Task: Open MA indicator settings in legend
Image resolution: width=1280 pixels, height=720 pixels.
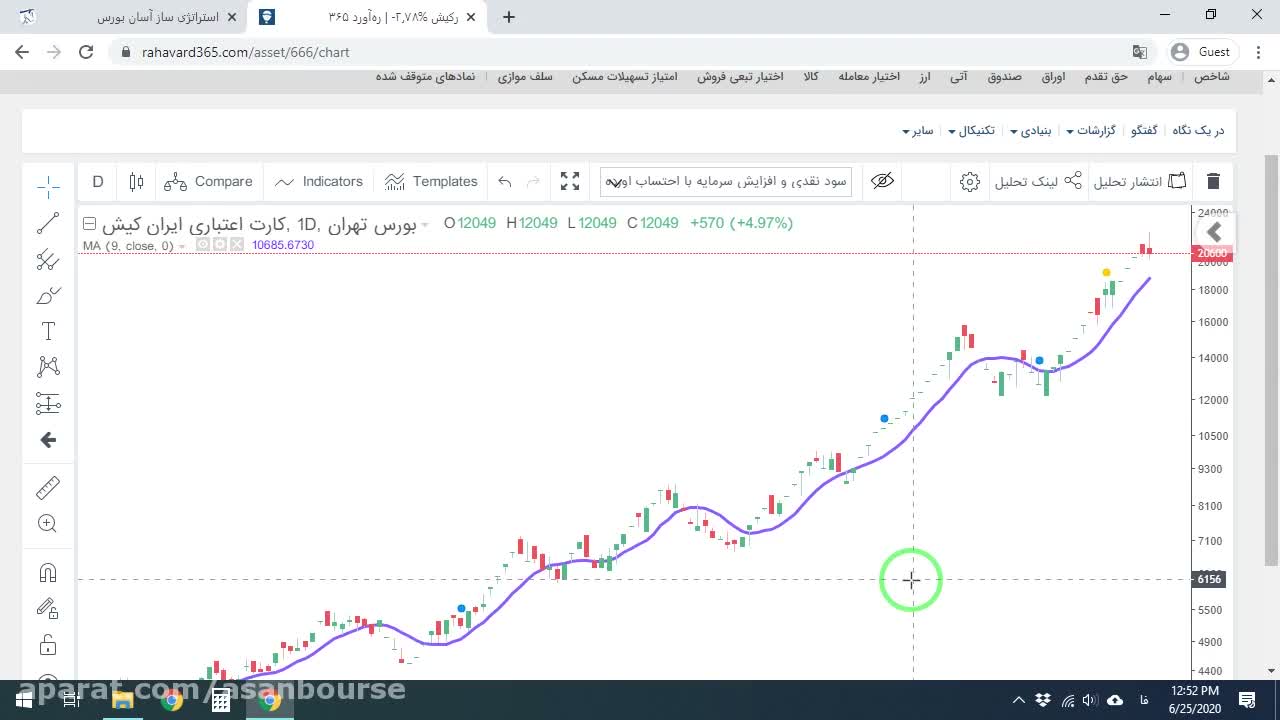Action: click(220, 245)
